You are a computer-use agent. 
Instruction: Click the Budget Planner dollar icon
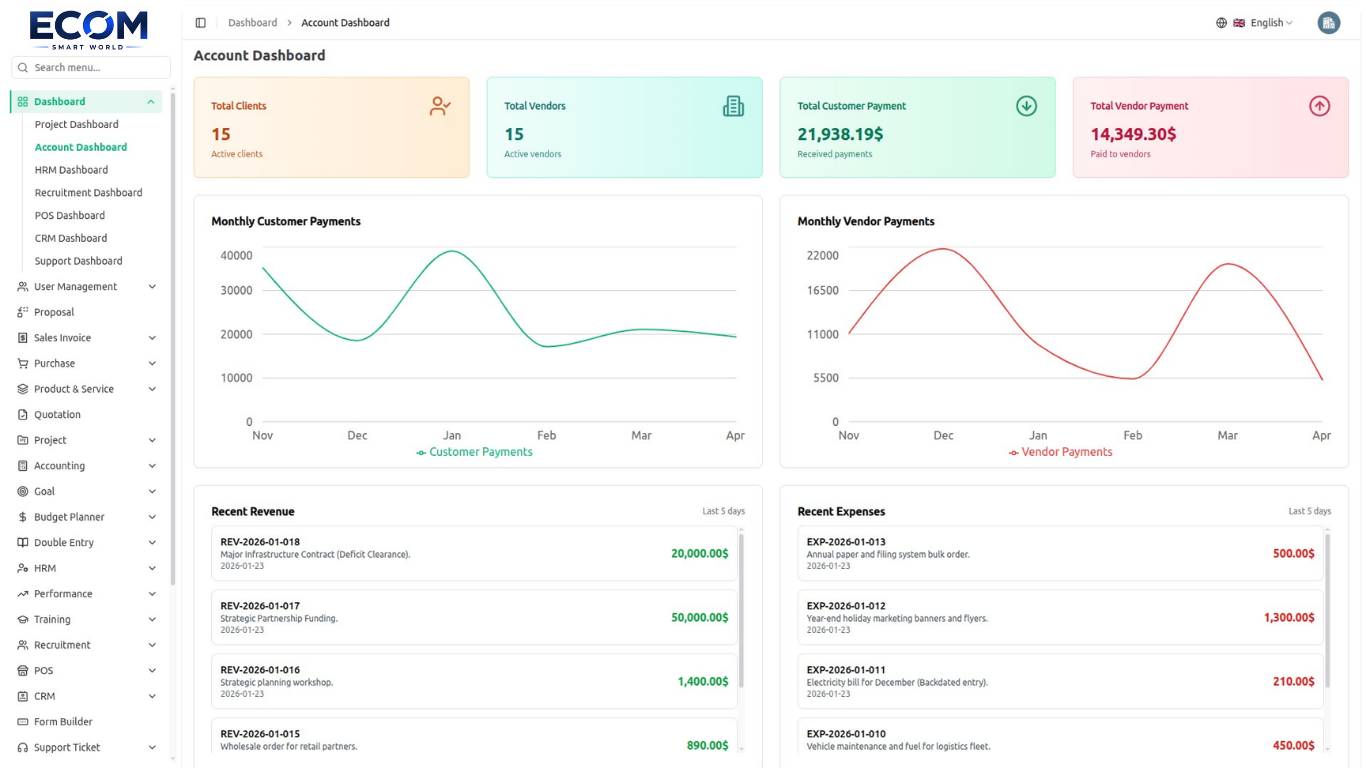pyautogui.click(x=23, y=517)
